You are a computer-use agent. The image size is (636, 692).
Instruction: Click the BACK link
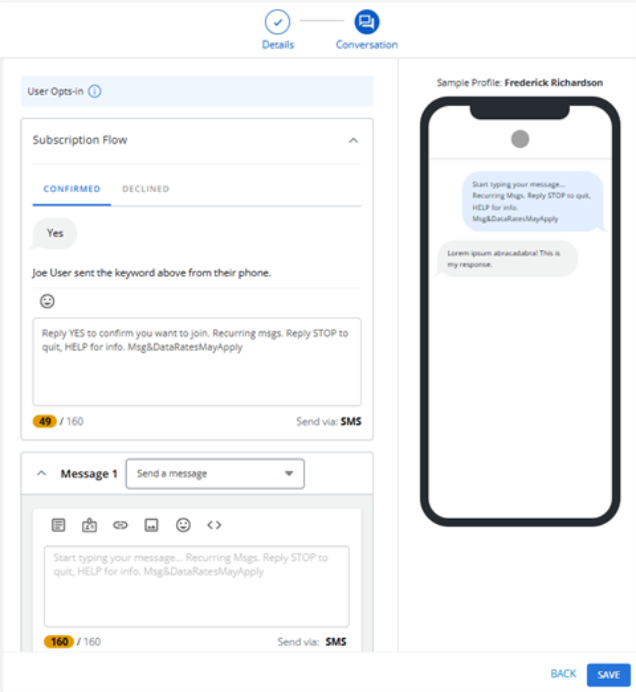564,674
